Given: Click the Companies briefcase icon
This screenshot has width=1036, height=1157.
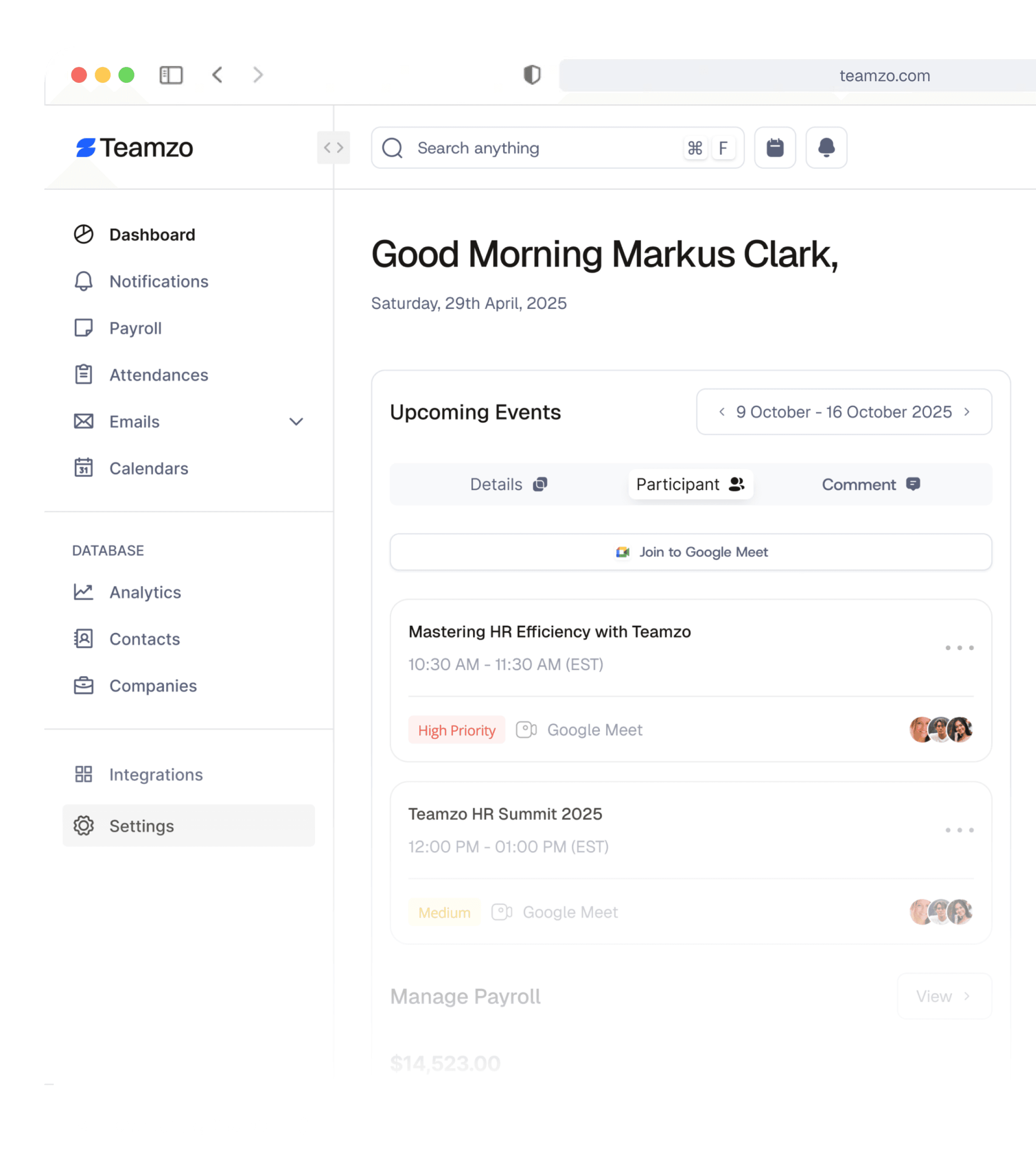Looking at the screenshot, I should tap(84, 686).
